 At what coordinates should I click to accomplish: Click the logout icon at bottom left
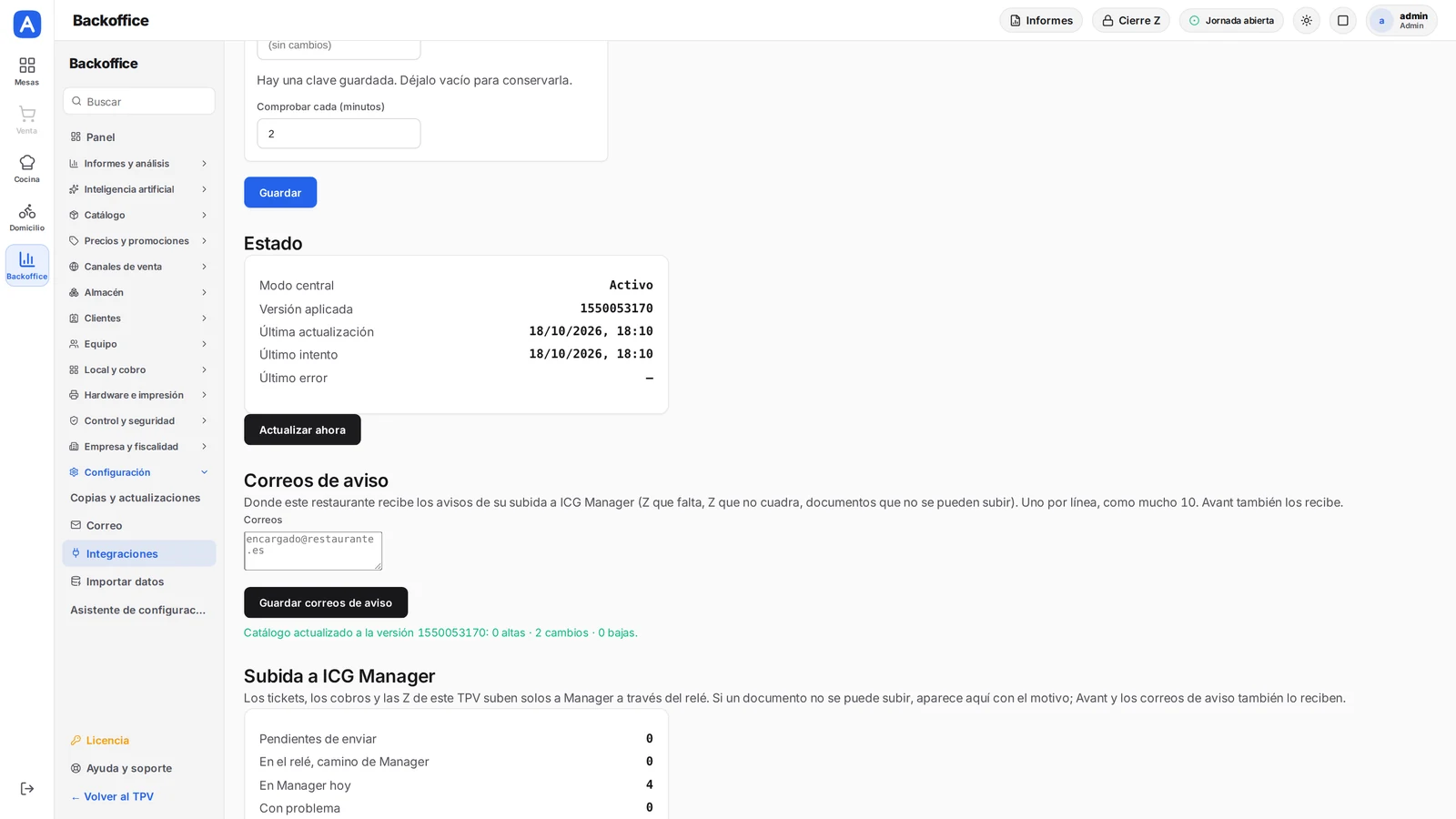[x=27, y=789]
